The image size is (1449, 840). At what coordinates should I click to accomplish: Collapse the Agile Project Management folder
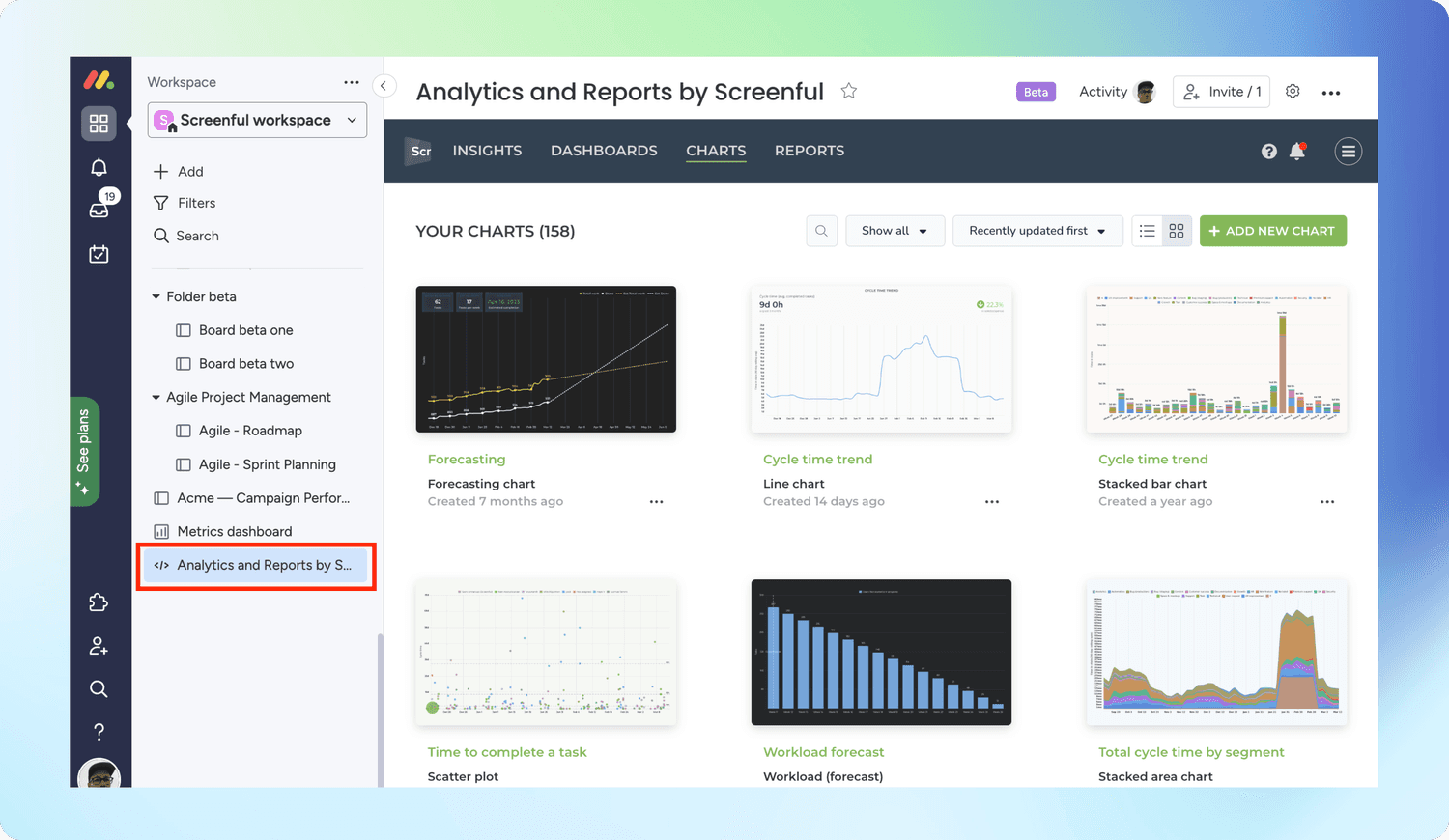156,397
